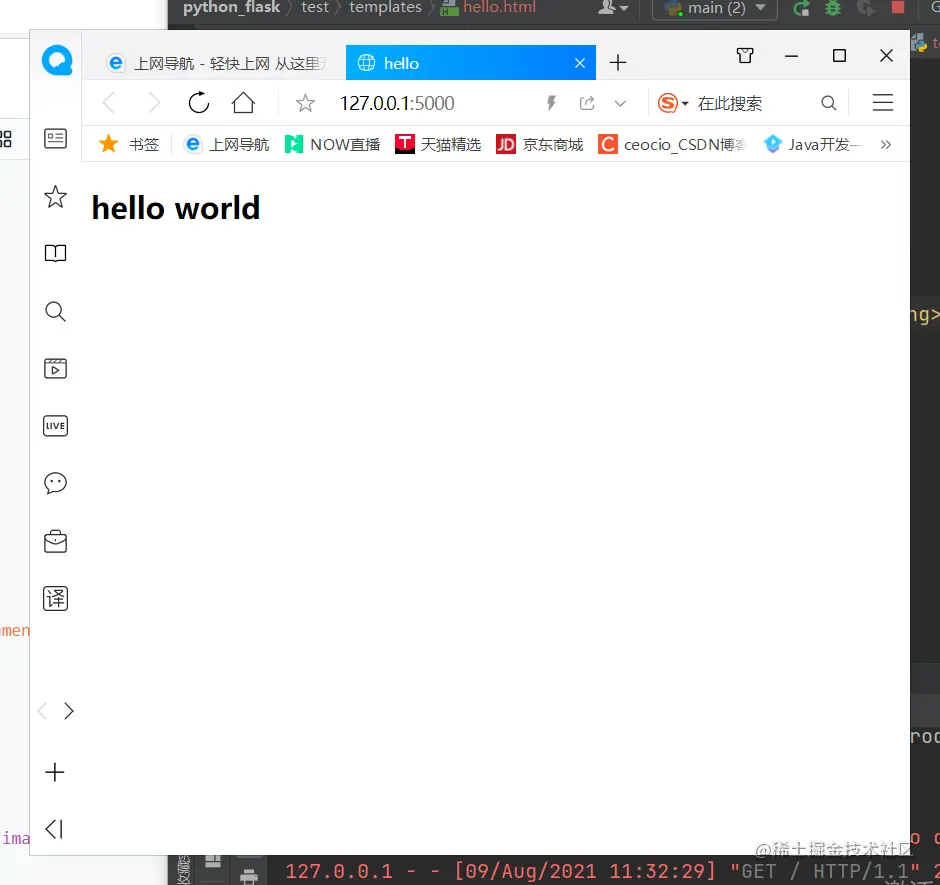Open the LIVE sidebar icon
Image resolution: width=940 pixels, height=885 pixels.
point(55,426)
